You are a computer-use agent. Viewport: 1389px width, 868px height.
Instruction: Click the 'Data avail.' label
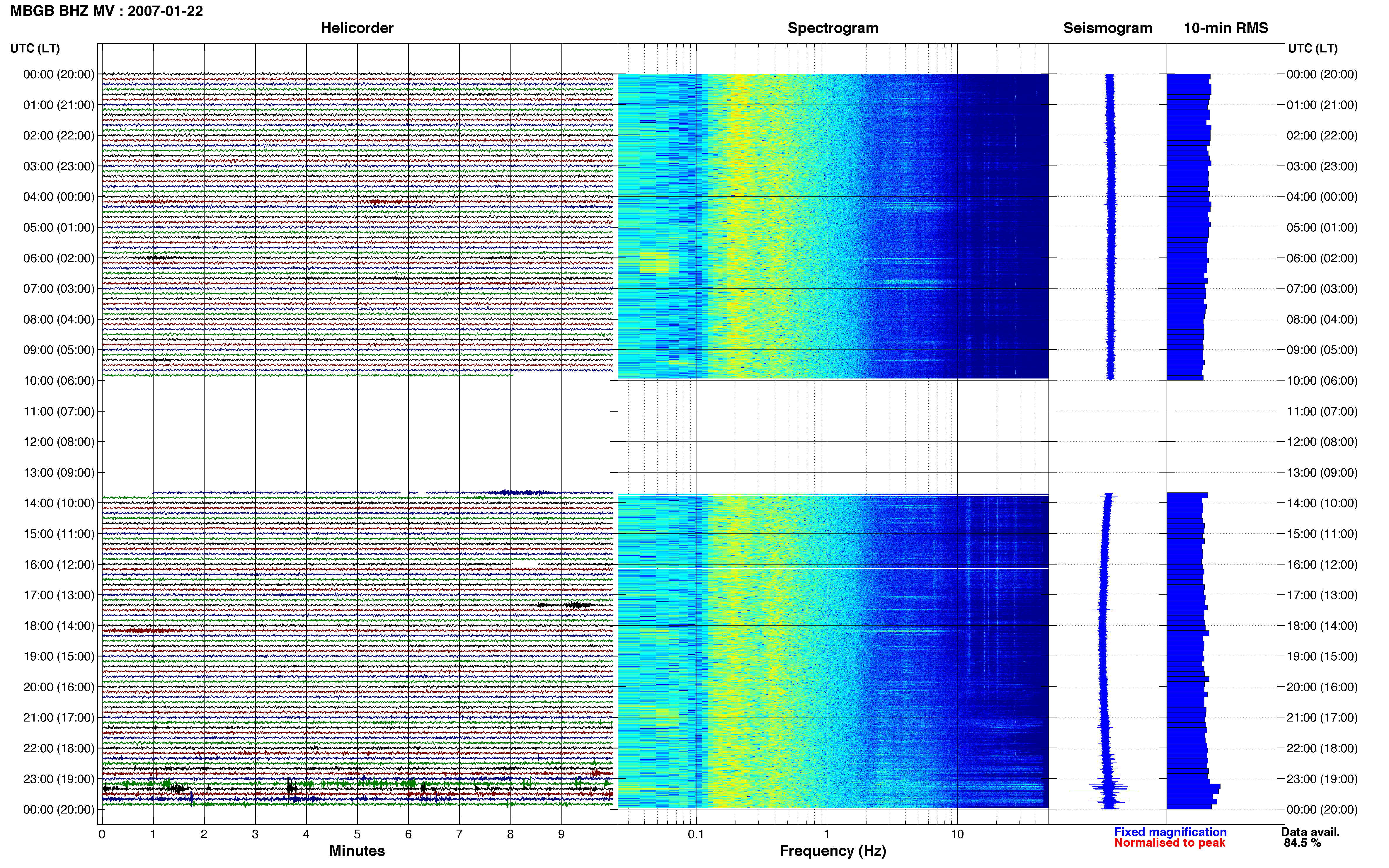pos(1310,832)
